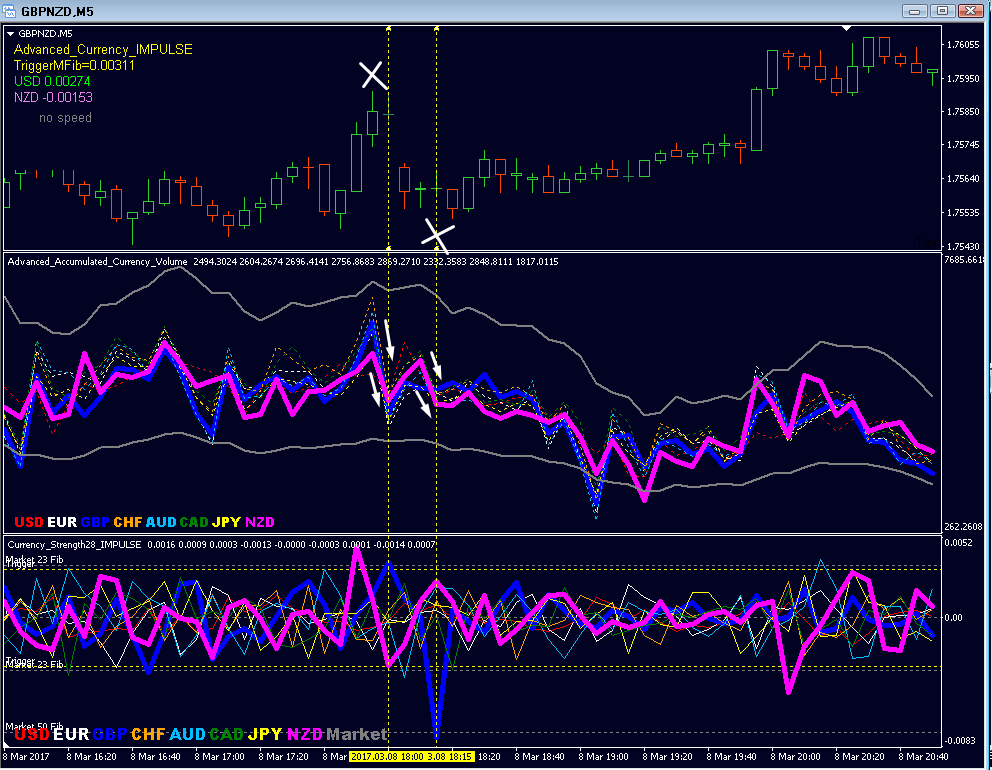Click the Advanced_Accumulated_Currency_Volume indicator title
992x770 pixels.
pos(97,261)
